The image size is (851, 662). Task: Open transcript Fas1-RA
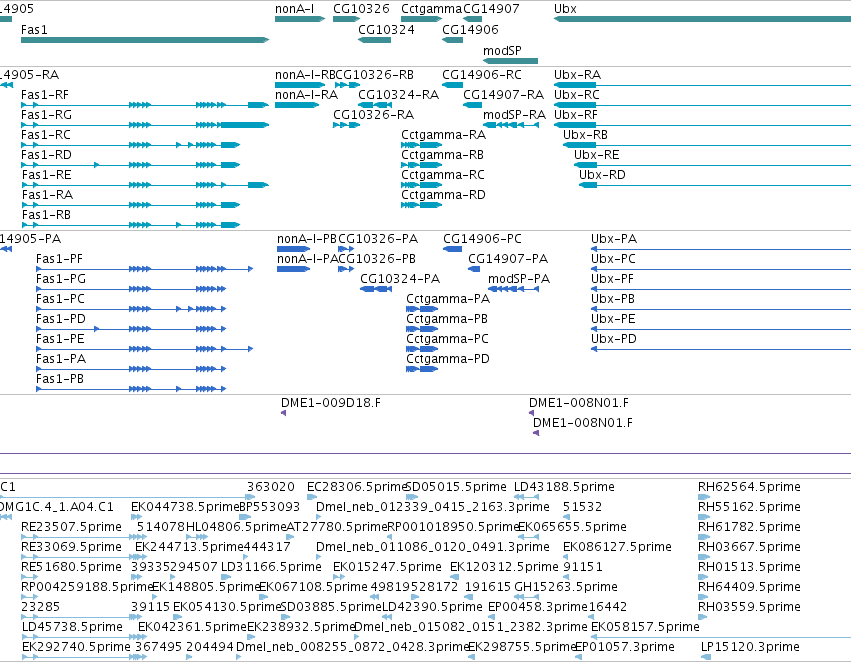[131, 205]
